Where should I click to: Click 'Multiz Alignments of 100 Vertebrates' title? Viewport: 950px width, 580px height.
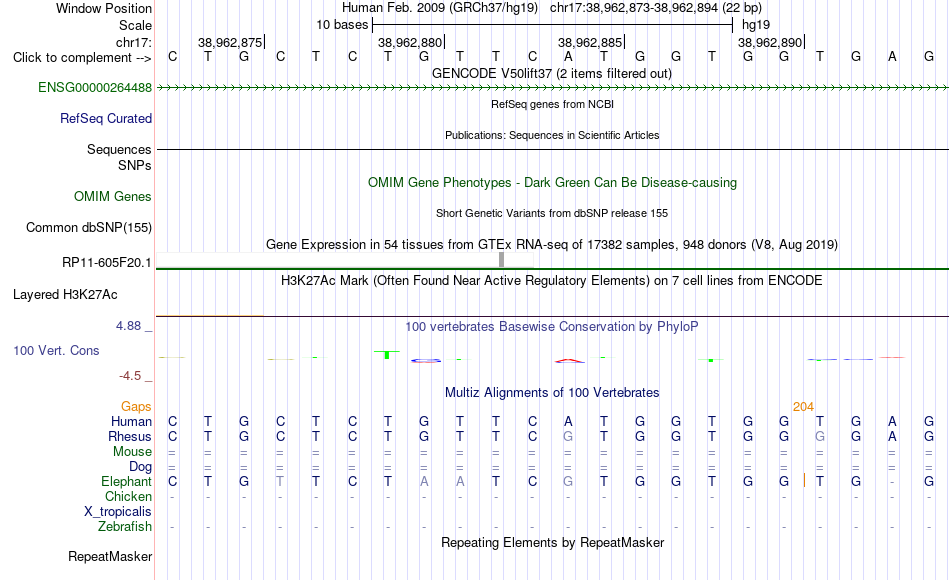(552, 393)
